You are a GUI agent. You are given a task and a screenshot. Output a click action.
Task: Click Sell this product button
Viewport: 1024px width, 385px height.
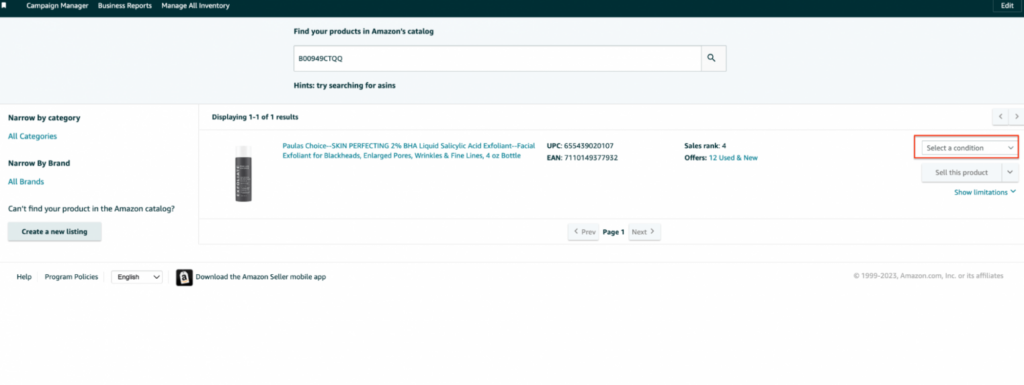(x=961, y=173)
